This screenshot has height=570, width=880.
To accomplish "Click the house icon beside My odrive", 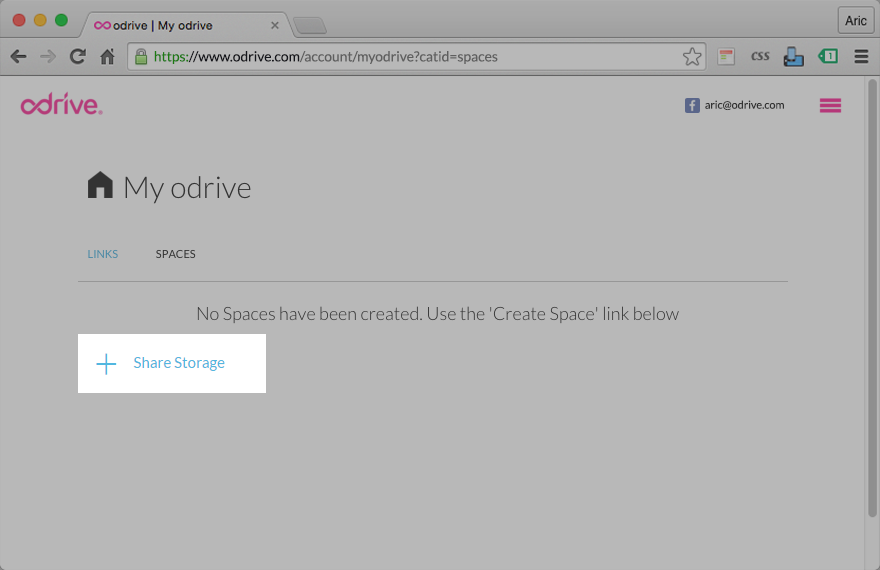I will click(100, 186).
